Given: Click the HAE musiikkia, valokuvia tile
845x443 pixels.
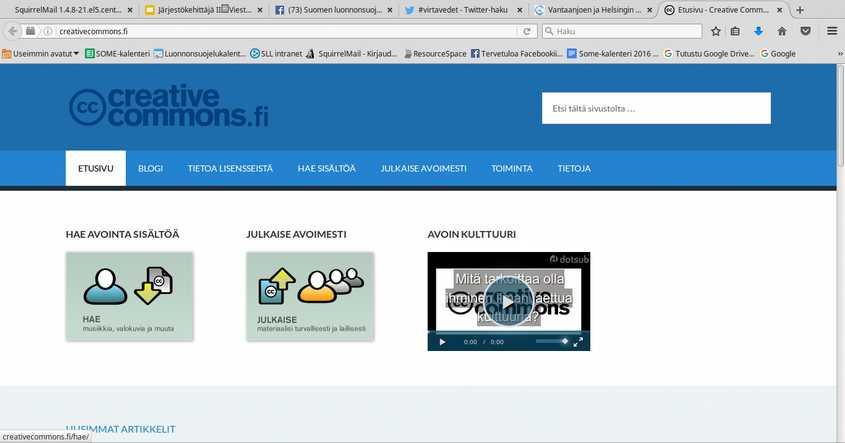Looking at the screenshot, I should [x=129, y=296].
